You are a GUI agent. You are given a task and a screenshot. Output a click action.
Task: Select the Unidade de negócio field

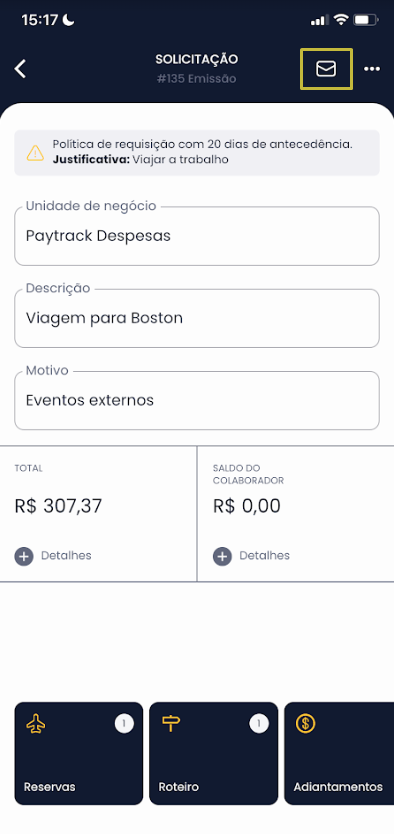coord(197,236)
